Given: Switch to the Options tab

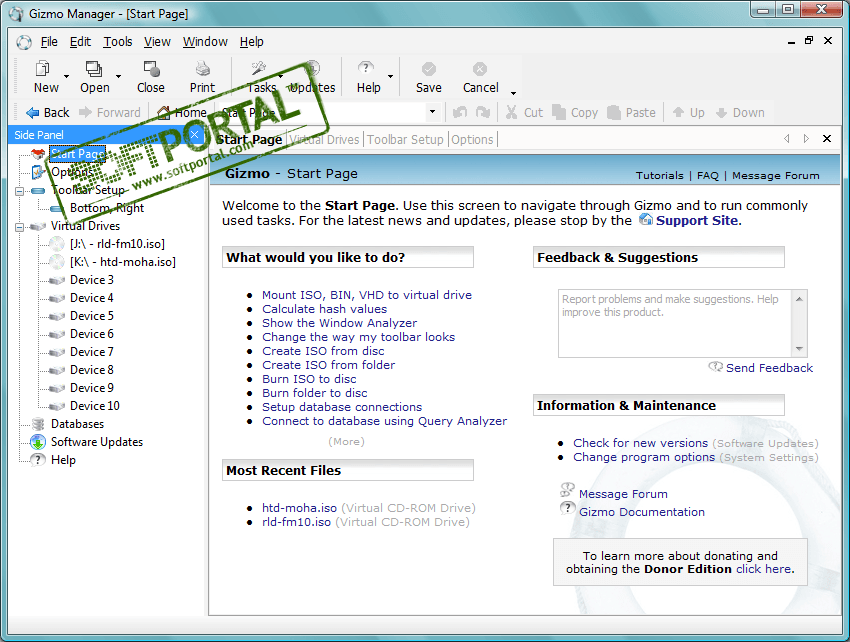Looking at the screenshot, I should [x=472, y=139].
